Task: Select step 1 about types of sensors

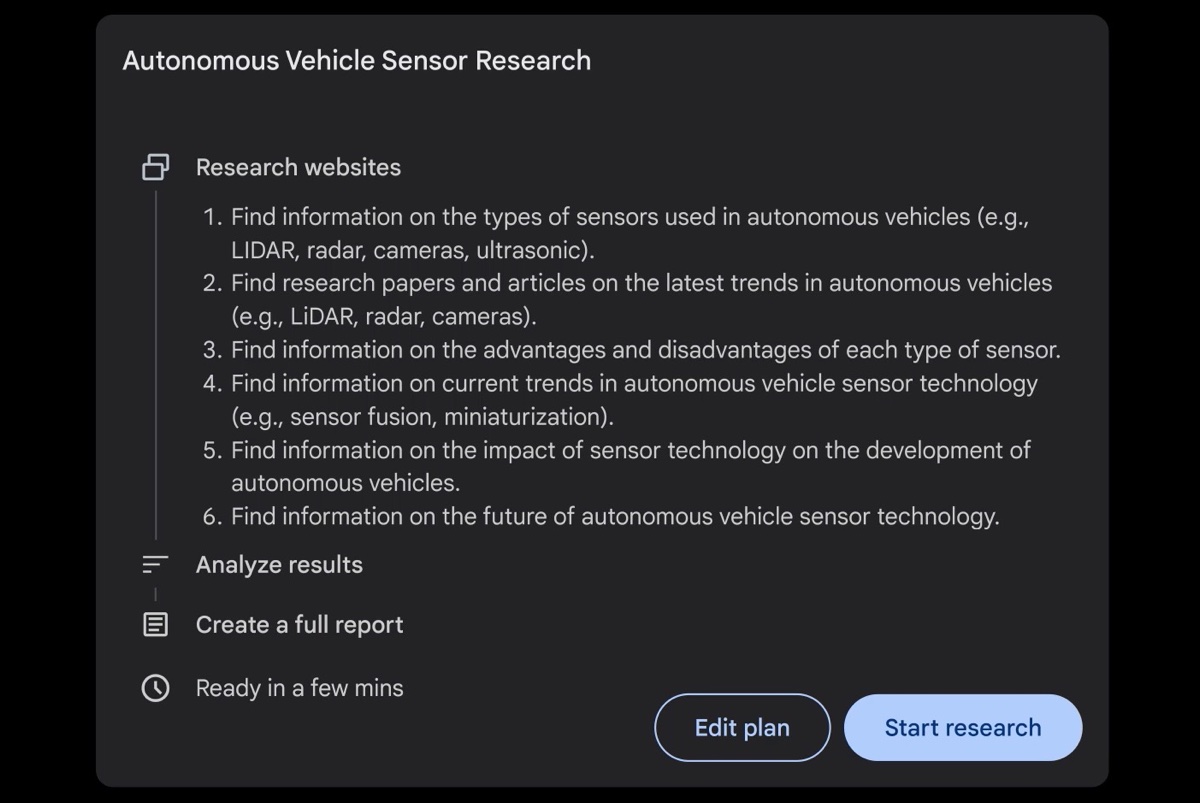Action: (630, 233)
